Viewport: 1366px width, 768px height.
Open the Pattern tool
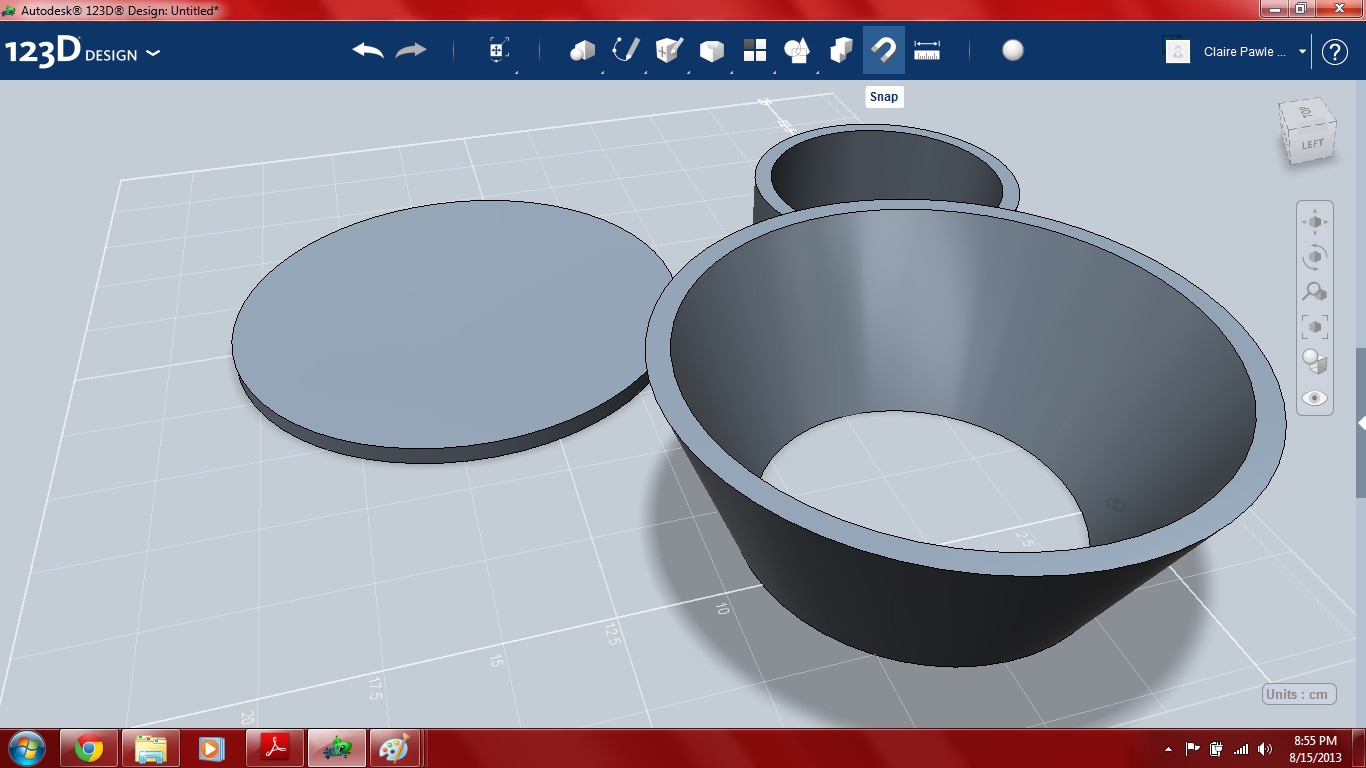pyautogui.click(x=755, y=50)
